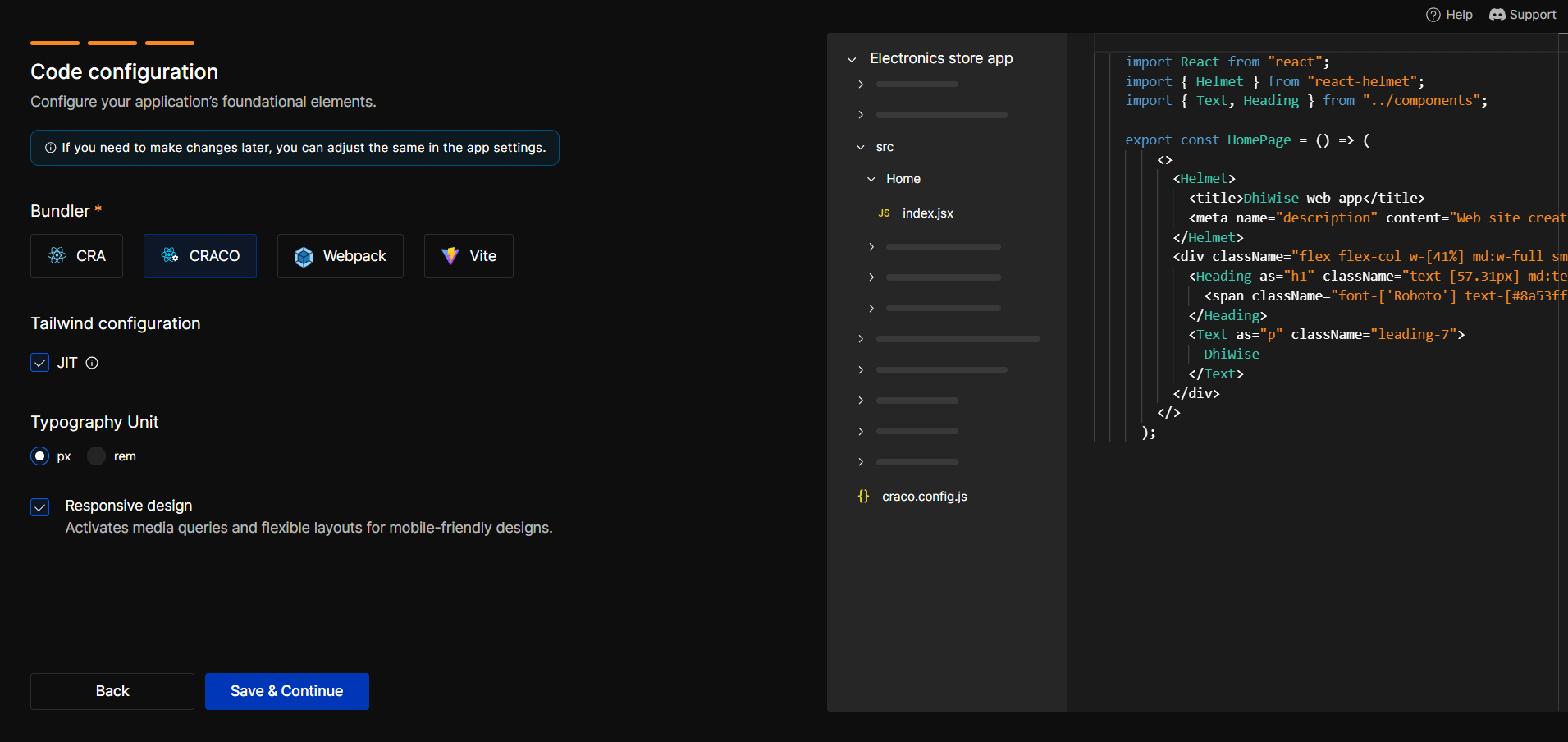Uncheck the Responsive design checkbox
This screenshot has width=1568, height=742.
(x=39, y=507)
